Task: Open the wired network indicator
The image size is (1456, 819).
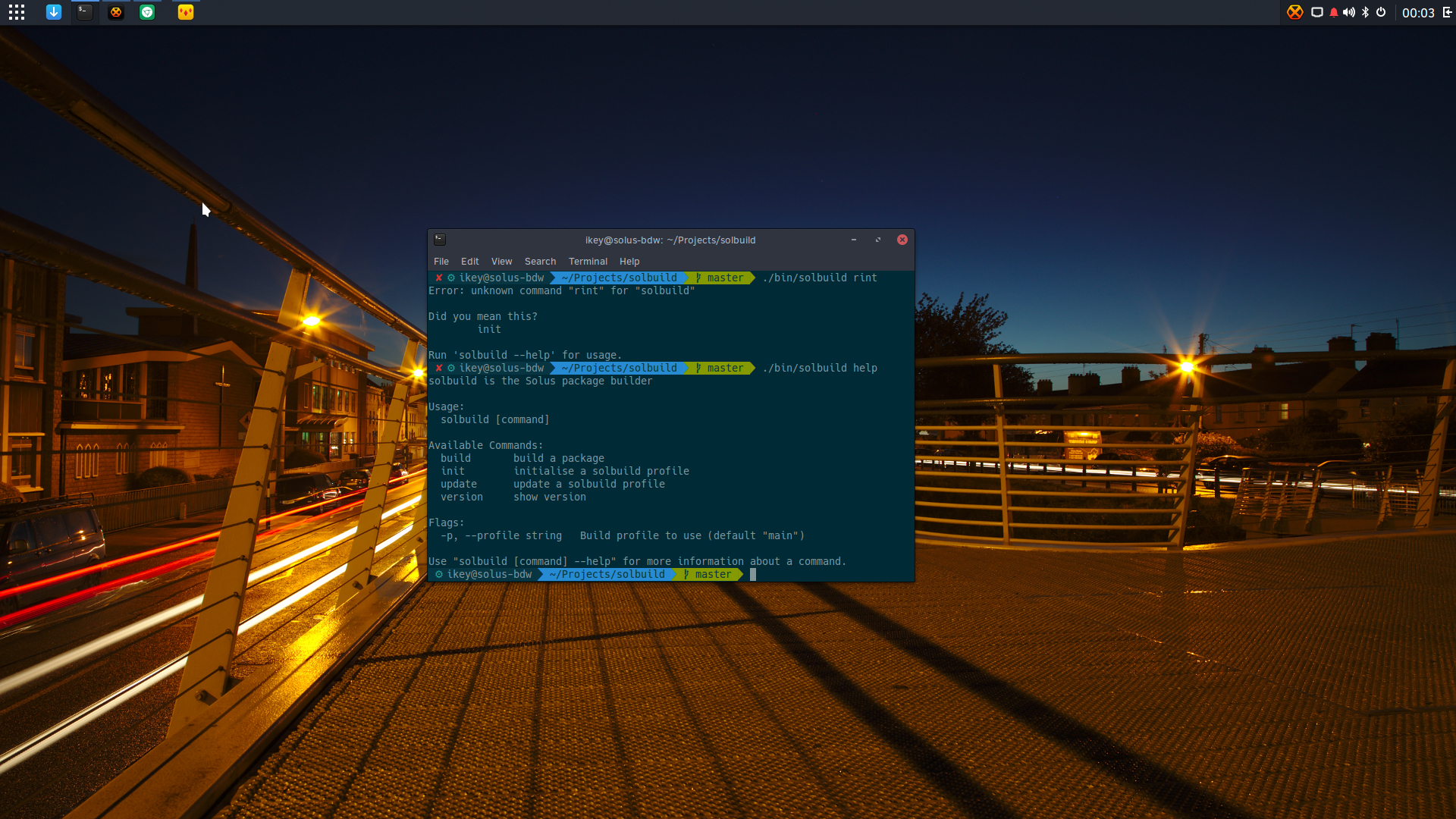Action: coord(1317,12)
